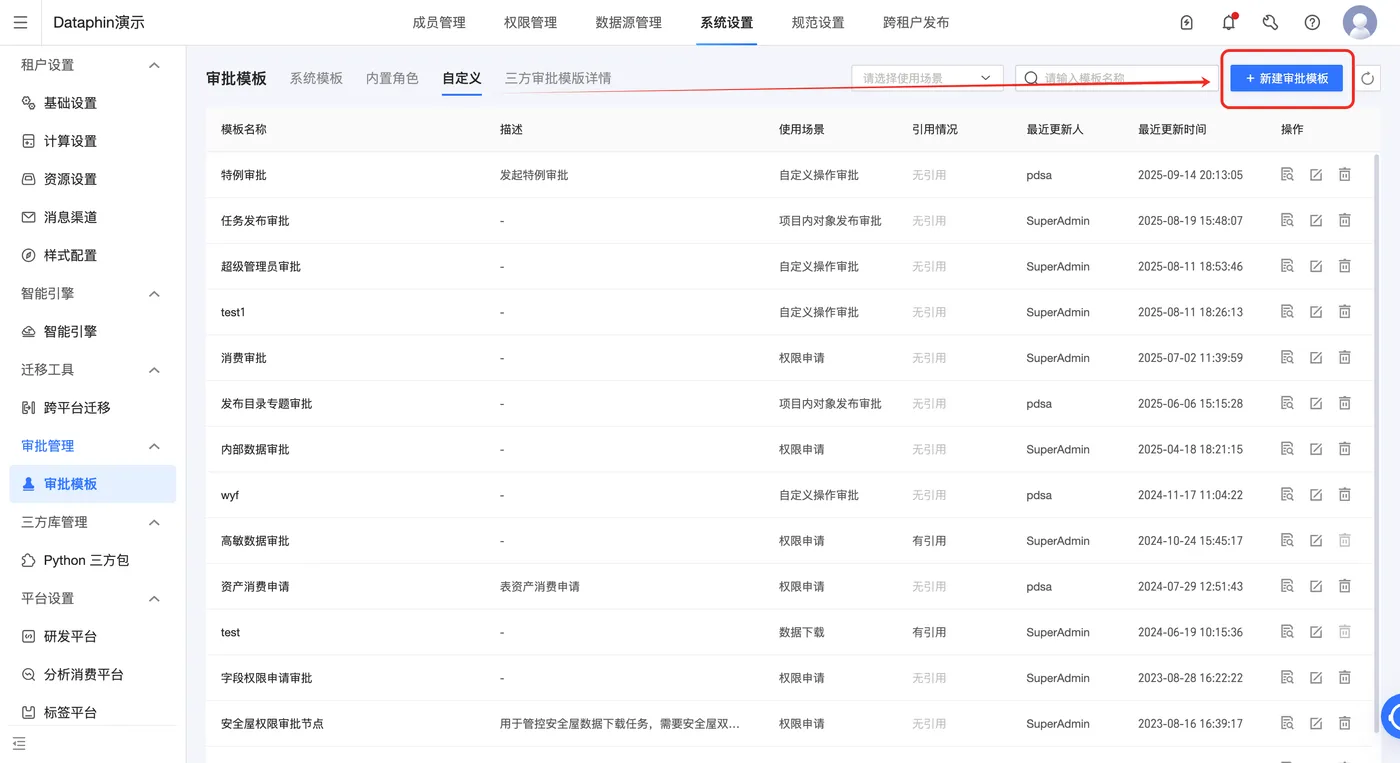Open 计算设置 in the sidebar
This screenshot has width=1400, height=763.
70,141
